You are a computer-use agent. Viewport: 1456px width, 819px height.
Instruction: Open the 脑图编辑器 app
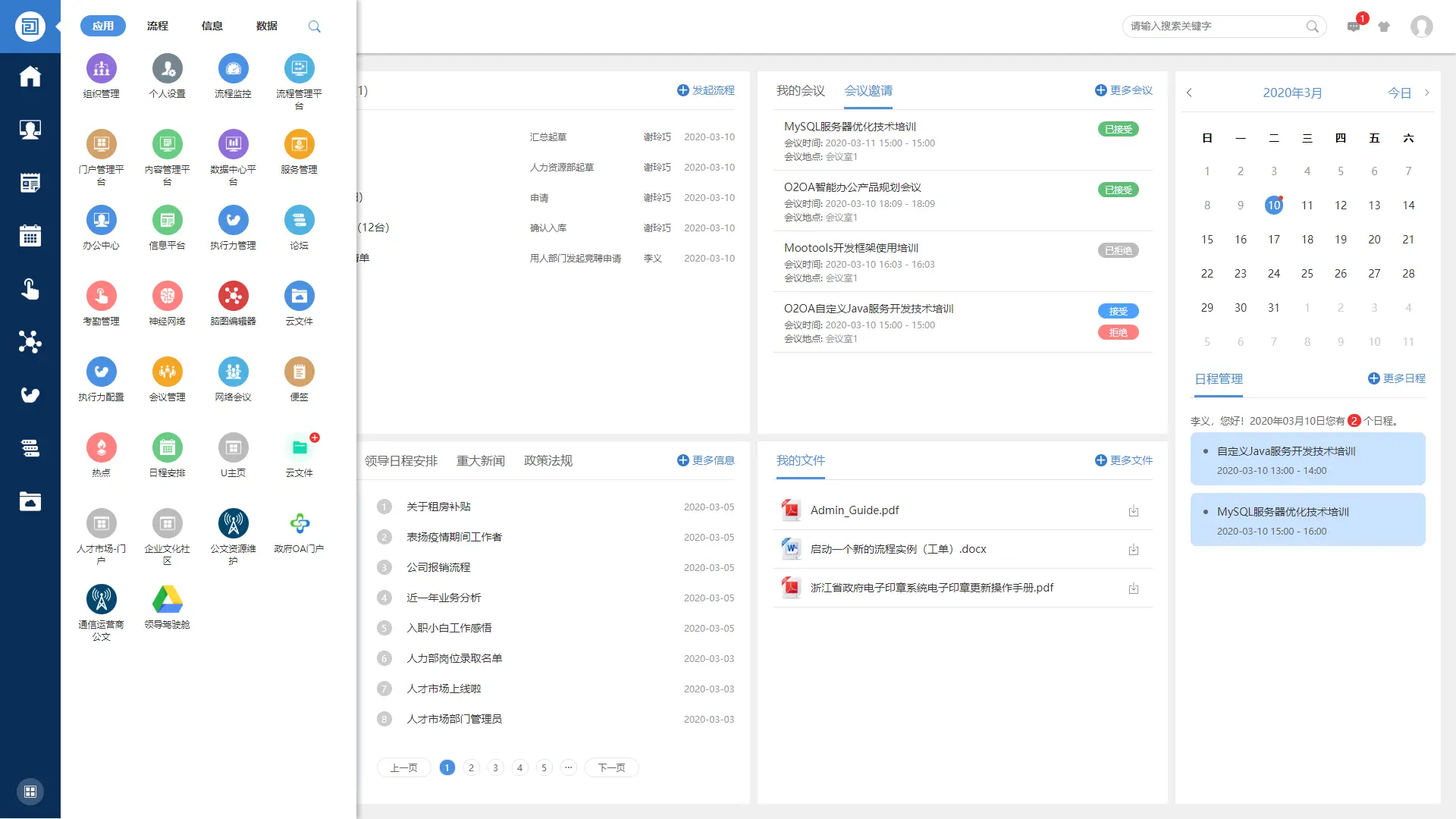tap(233, 297)
